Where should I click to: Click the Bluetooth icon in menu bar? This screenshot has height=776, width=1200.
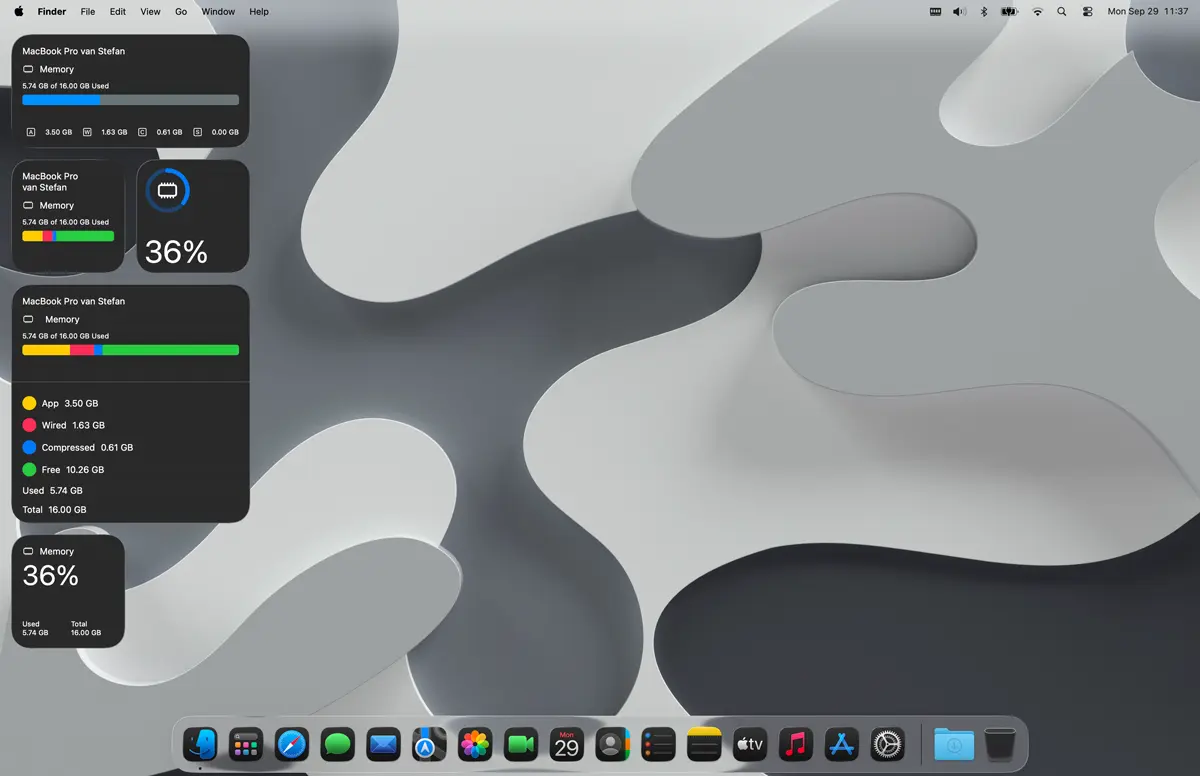click(984, 12)
